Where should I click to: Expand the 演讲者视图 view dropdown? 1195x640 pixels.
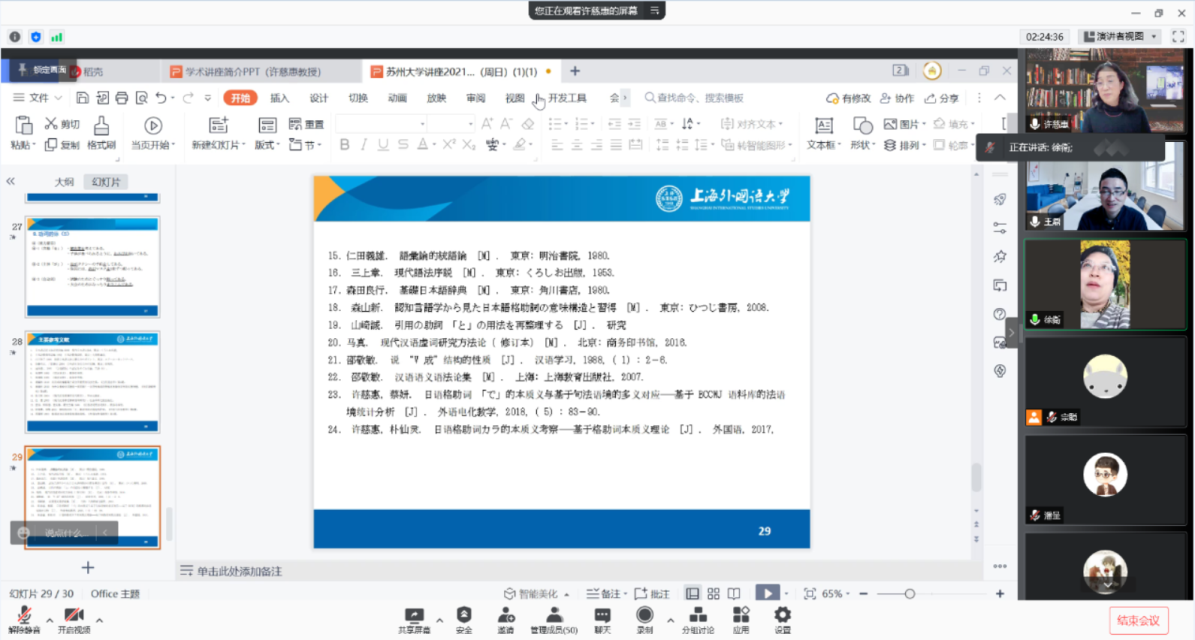click(x=1154, y=36)
